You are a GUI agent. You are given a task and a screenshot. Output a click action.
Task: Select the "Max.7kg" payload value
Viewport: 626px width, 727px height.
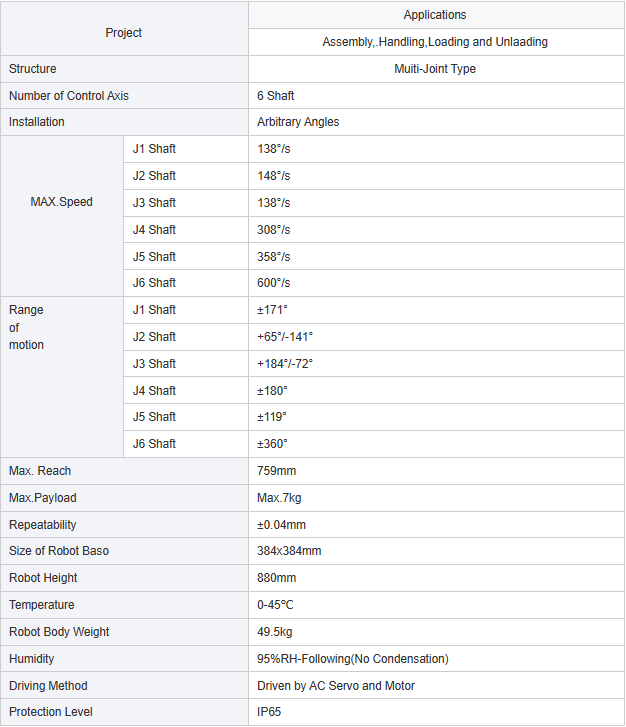pos(280,498)
